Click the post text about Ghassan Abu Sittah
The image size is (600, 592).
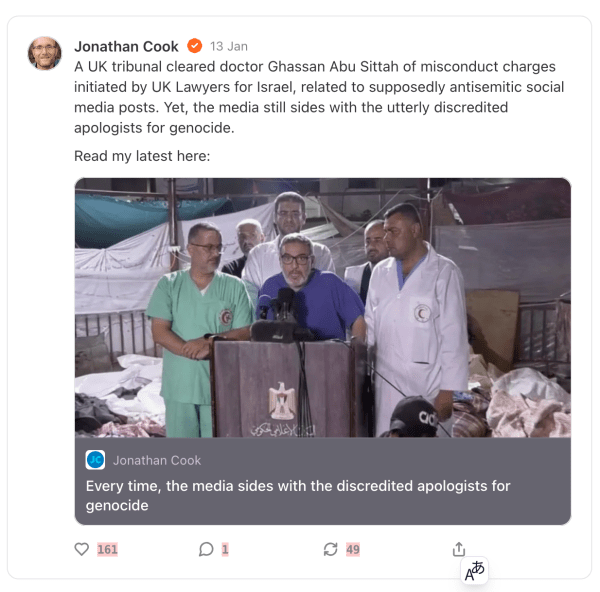(314, 97)
